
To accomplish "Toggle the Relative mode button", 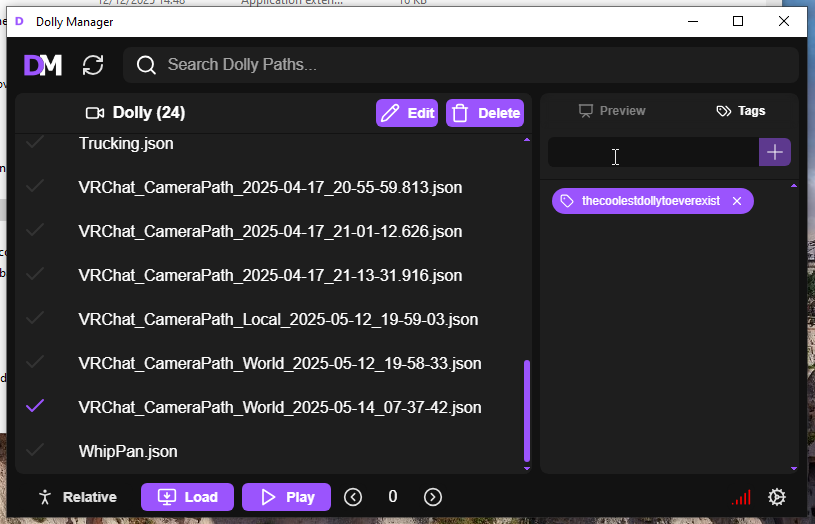I will [x=77, y=497].
